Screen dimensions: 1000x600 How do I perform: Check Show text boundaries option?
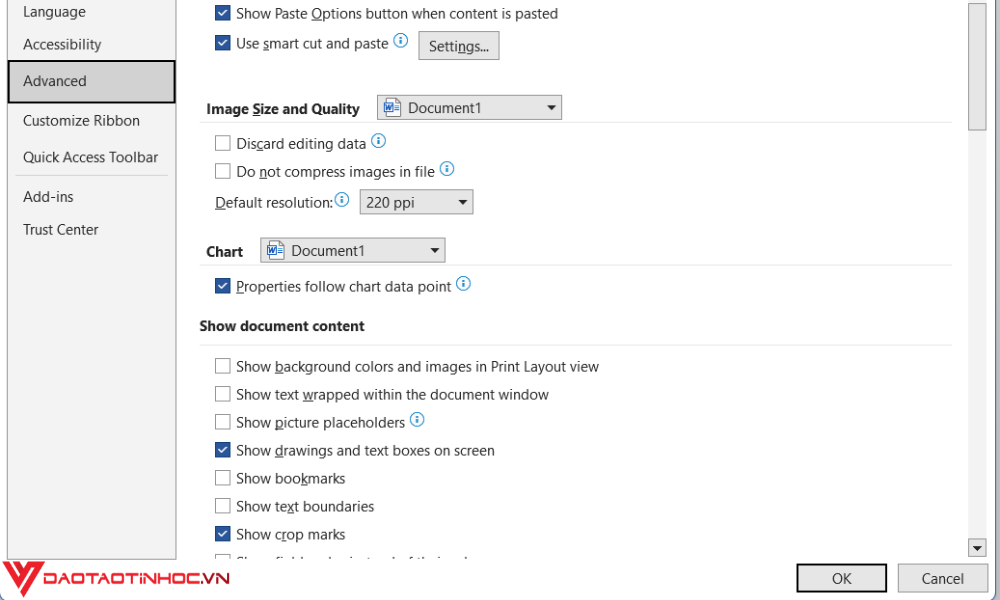(x=222, y=507)
